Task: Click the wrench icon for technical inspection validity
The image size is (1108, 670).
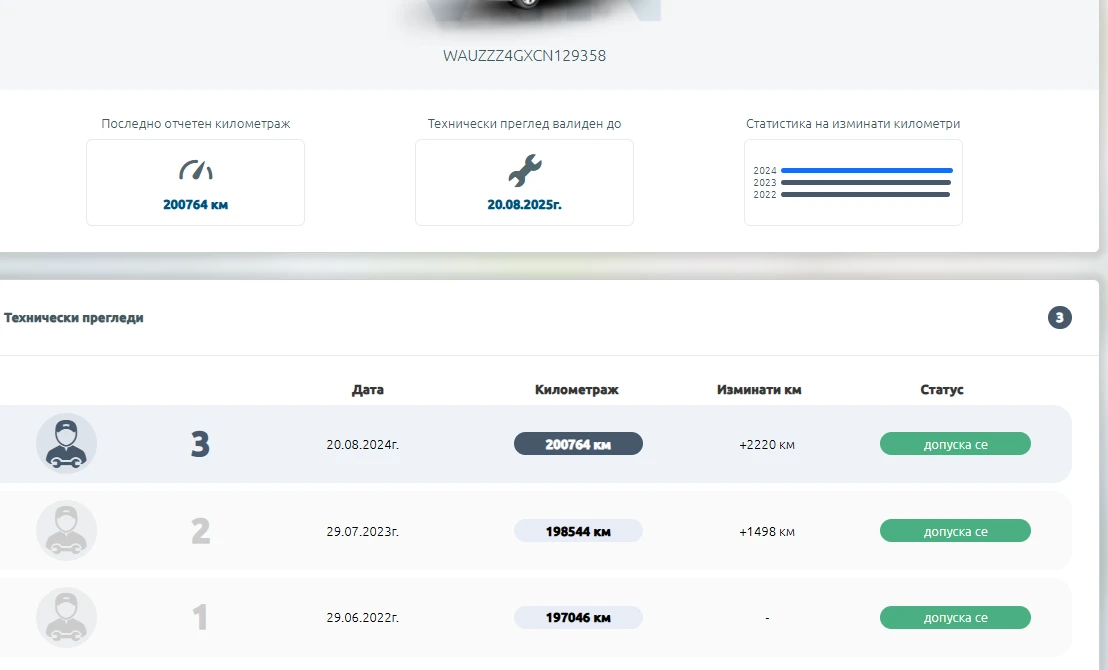Action: click(524, 170)
